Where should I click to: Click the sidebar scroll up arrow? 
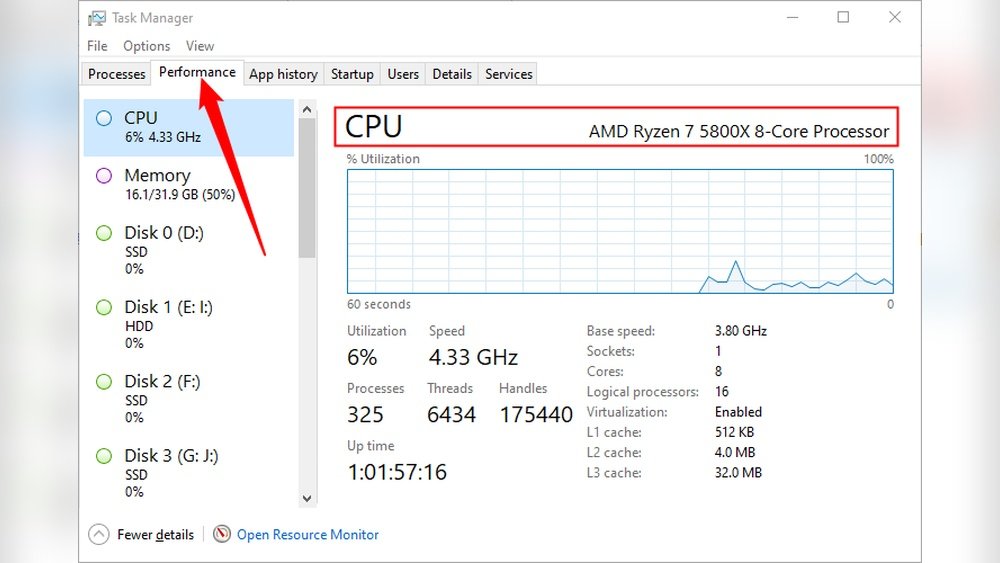[x=306, y=108]
